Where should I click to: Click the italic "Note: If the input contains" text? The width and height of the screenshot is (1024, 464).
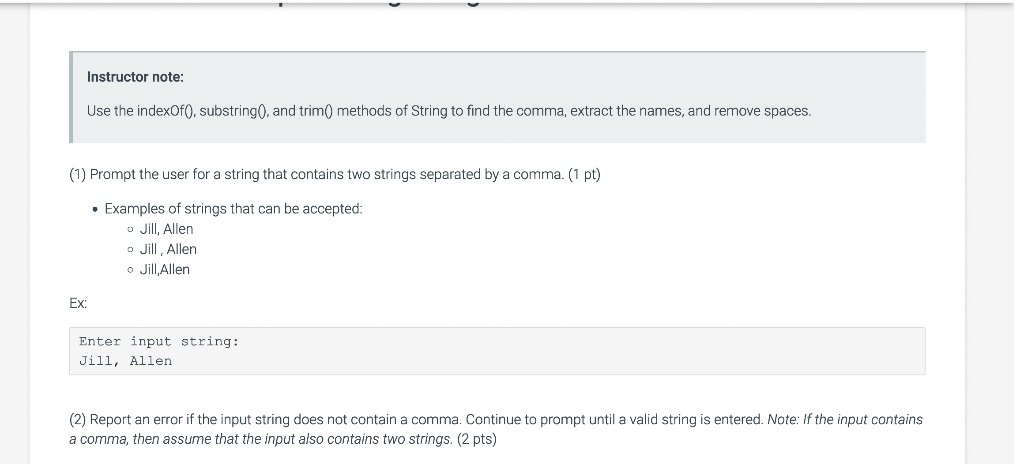[845, 420]
